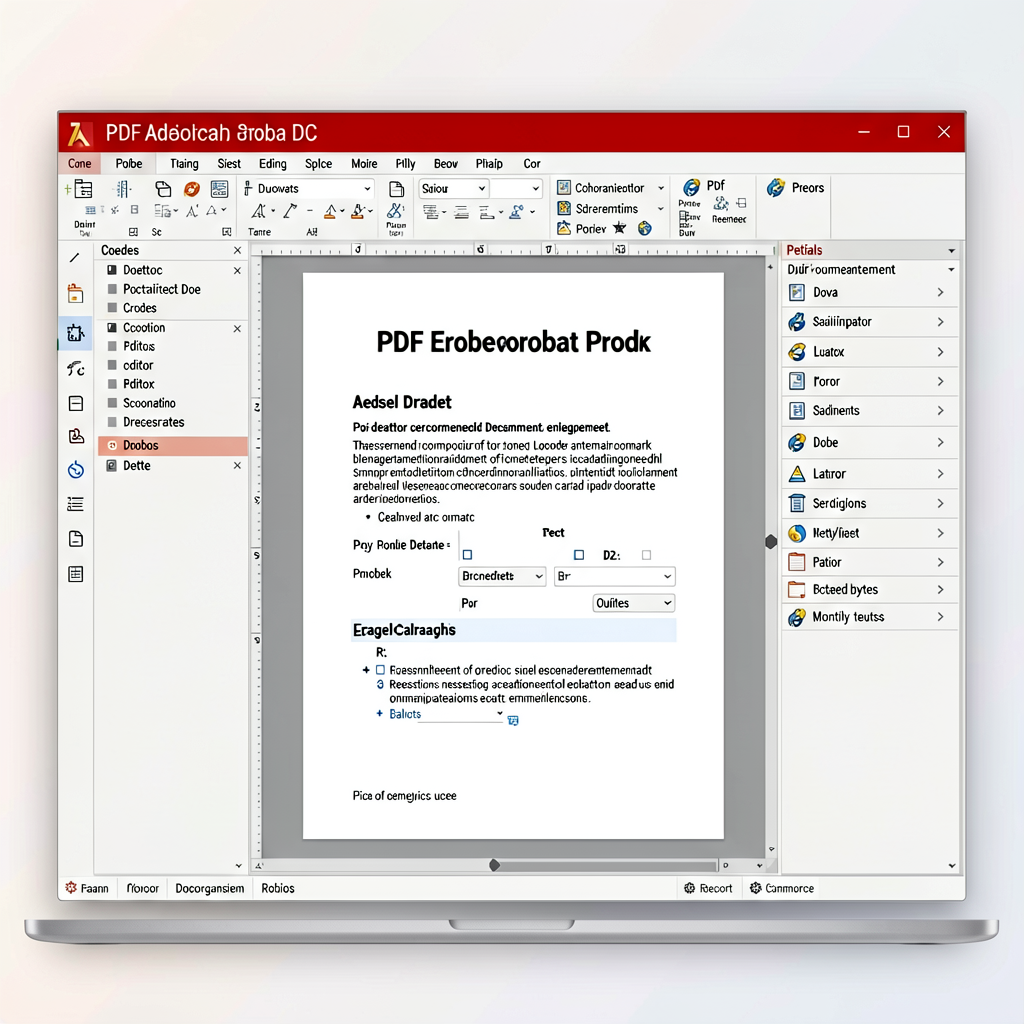
Task: Click the down arrow of vertical document scrollbar
Action: tap(771, 850)
